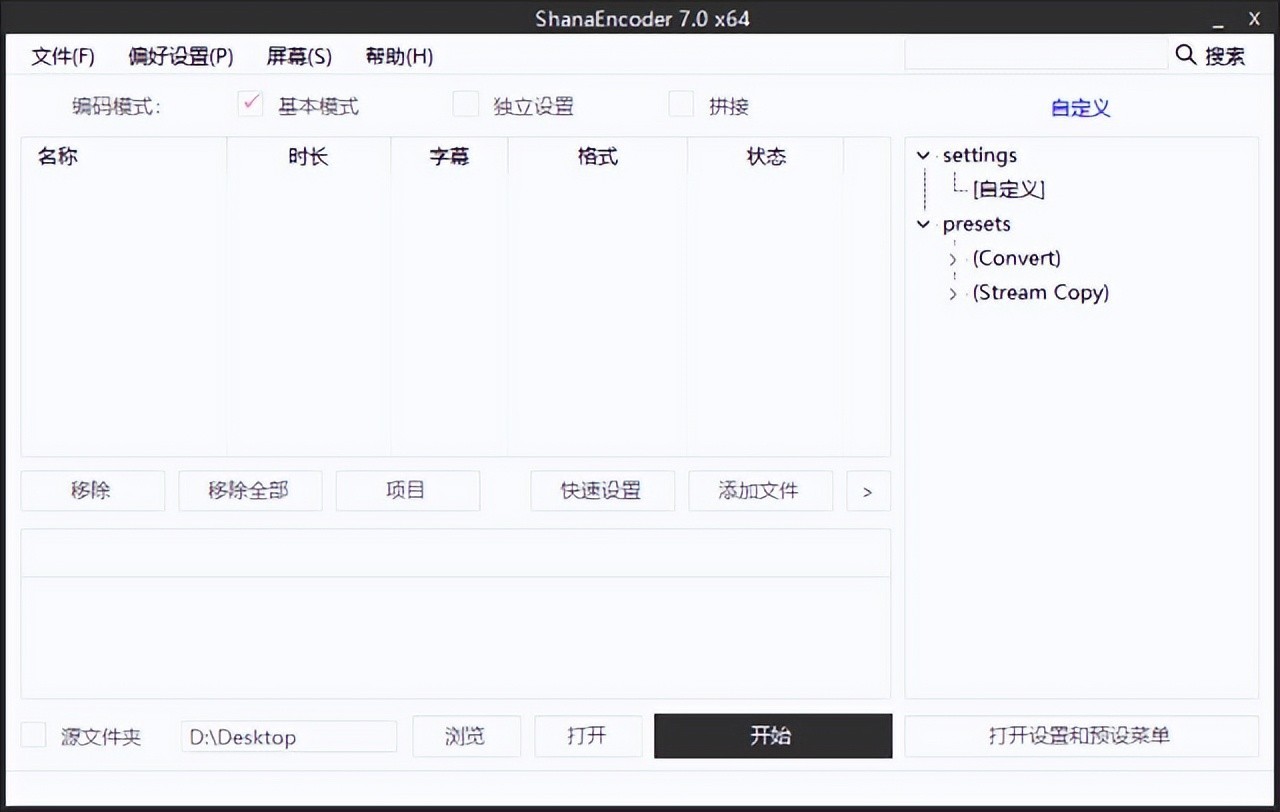Click the 快速设置 button
Screen dimensions: 1280x812
pyautogui.click(x=602, y=490)
